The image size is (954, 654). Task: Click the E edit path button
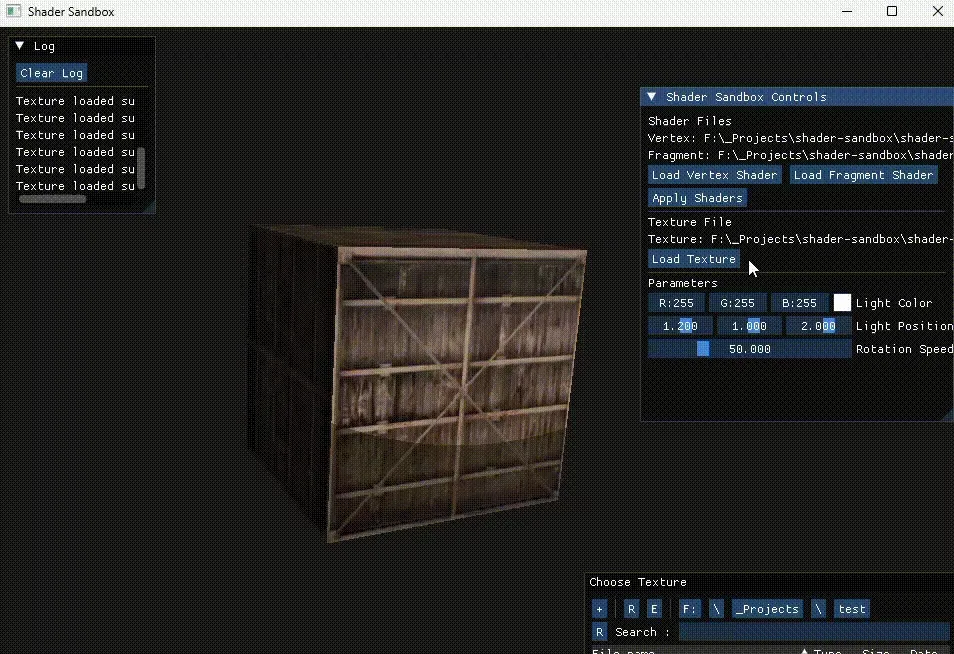654,609
